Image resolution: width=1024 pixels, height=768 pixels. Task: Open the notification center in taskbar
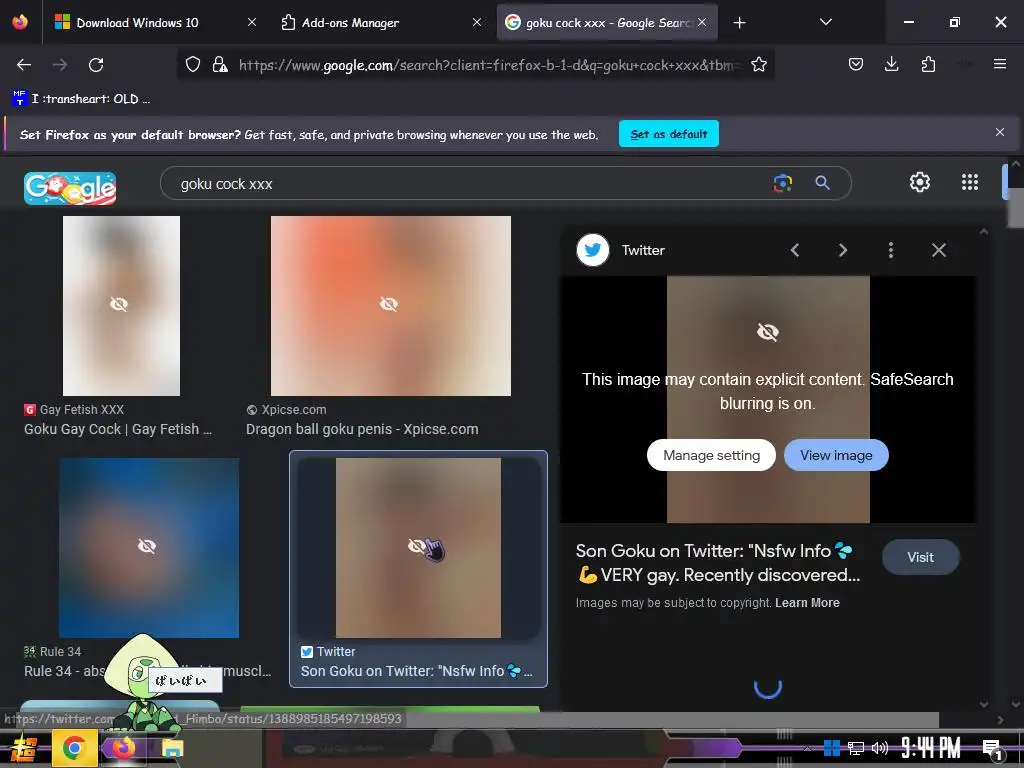991,749
